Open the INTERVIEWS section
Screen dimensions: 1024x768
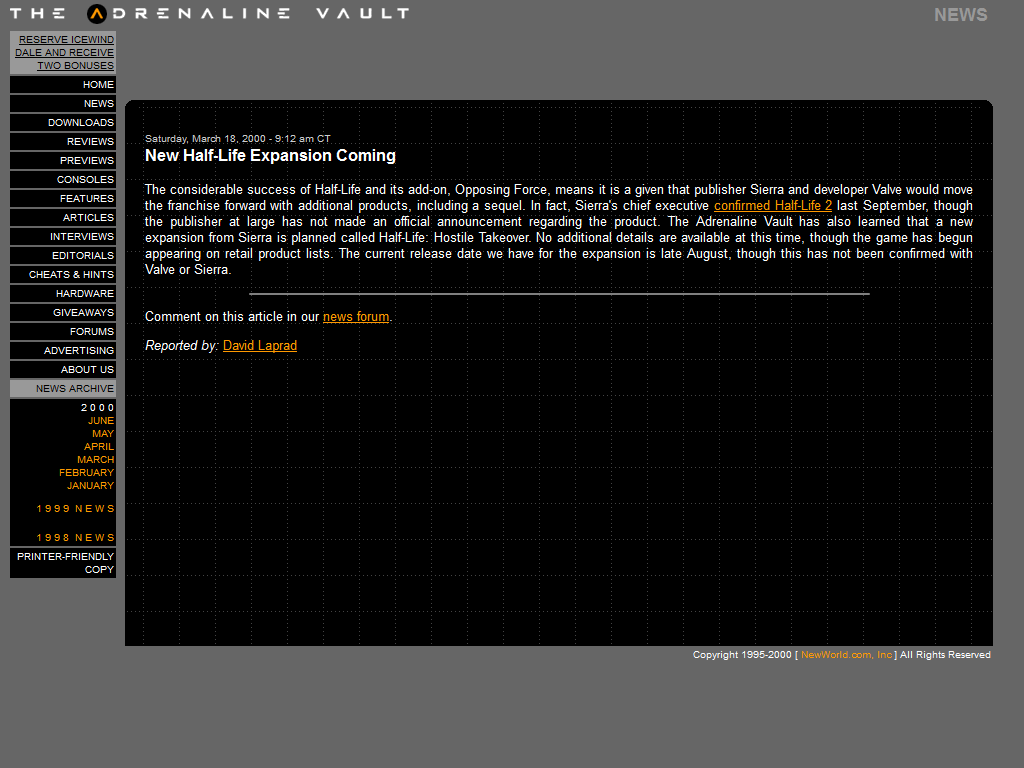[x=63, y=236]
